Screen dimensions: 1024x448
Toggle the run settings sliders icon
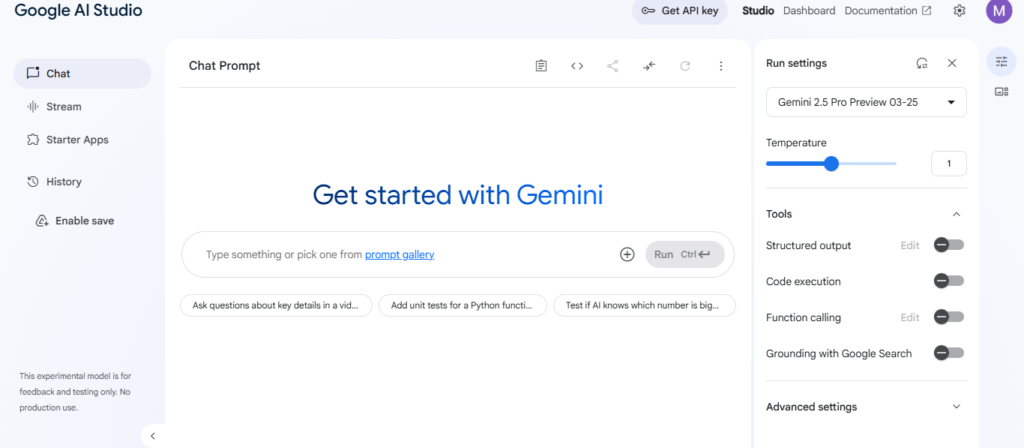(1001, 61)
